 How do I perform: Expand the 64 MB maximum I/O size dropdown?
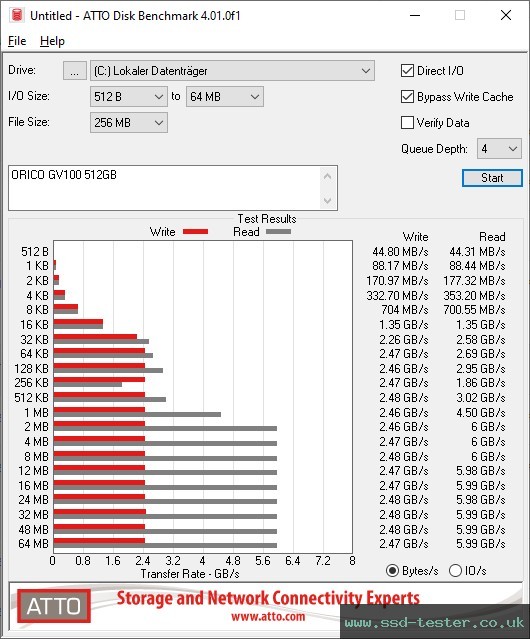225,97
